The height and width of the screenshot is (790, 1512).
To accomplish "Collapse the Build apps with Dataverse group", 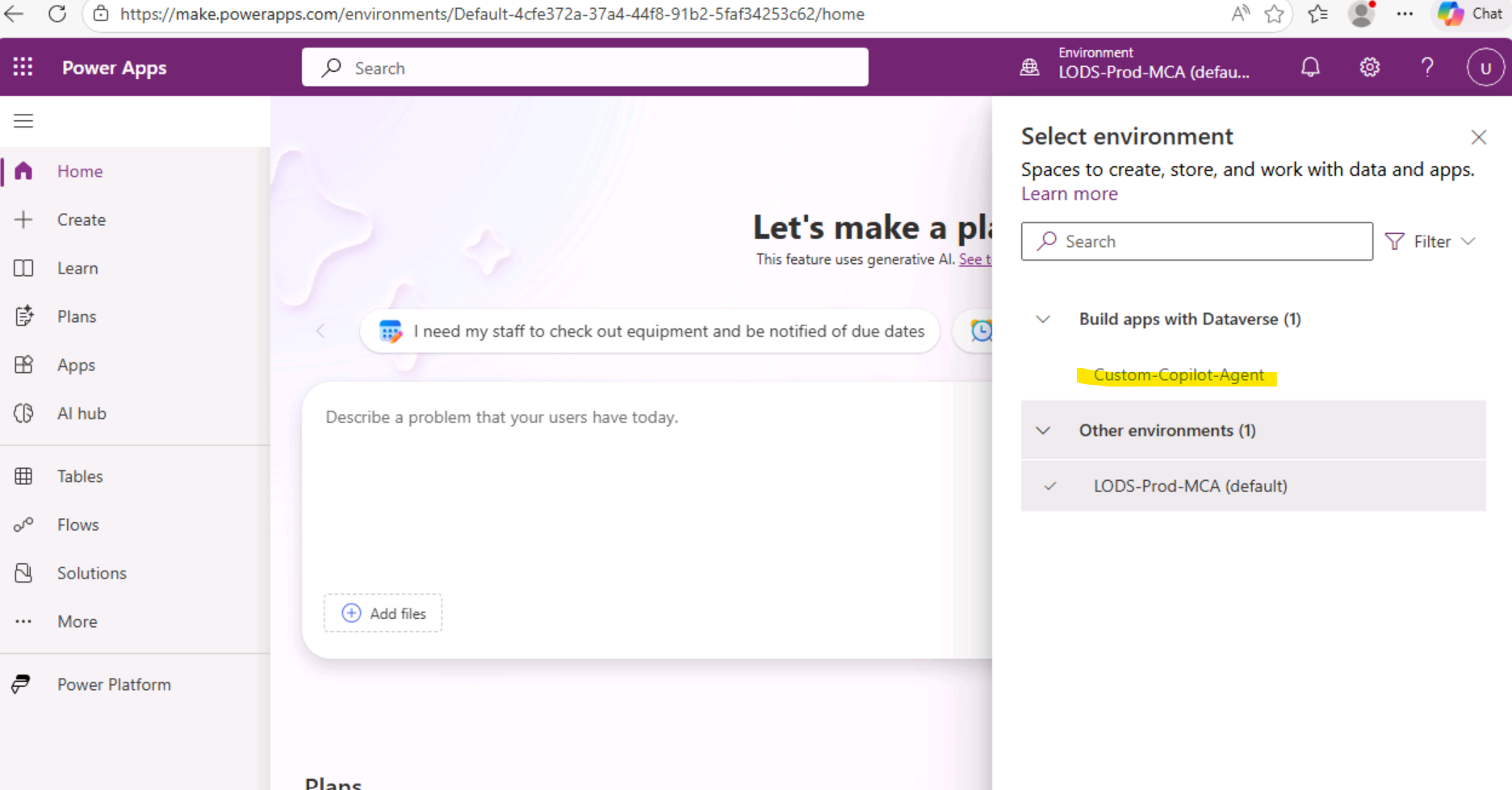I will click(1043, 320).
